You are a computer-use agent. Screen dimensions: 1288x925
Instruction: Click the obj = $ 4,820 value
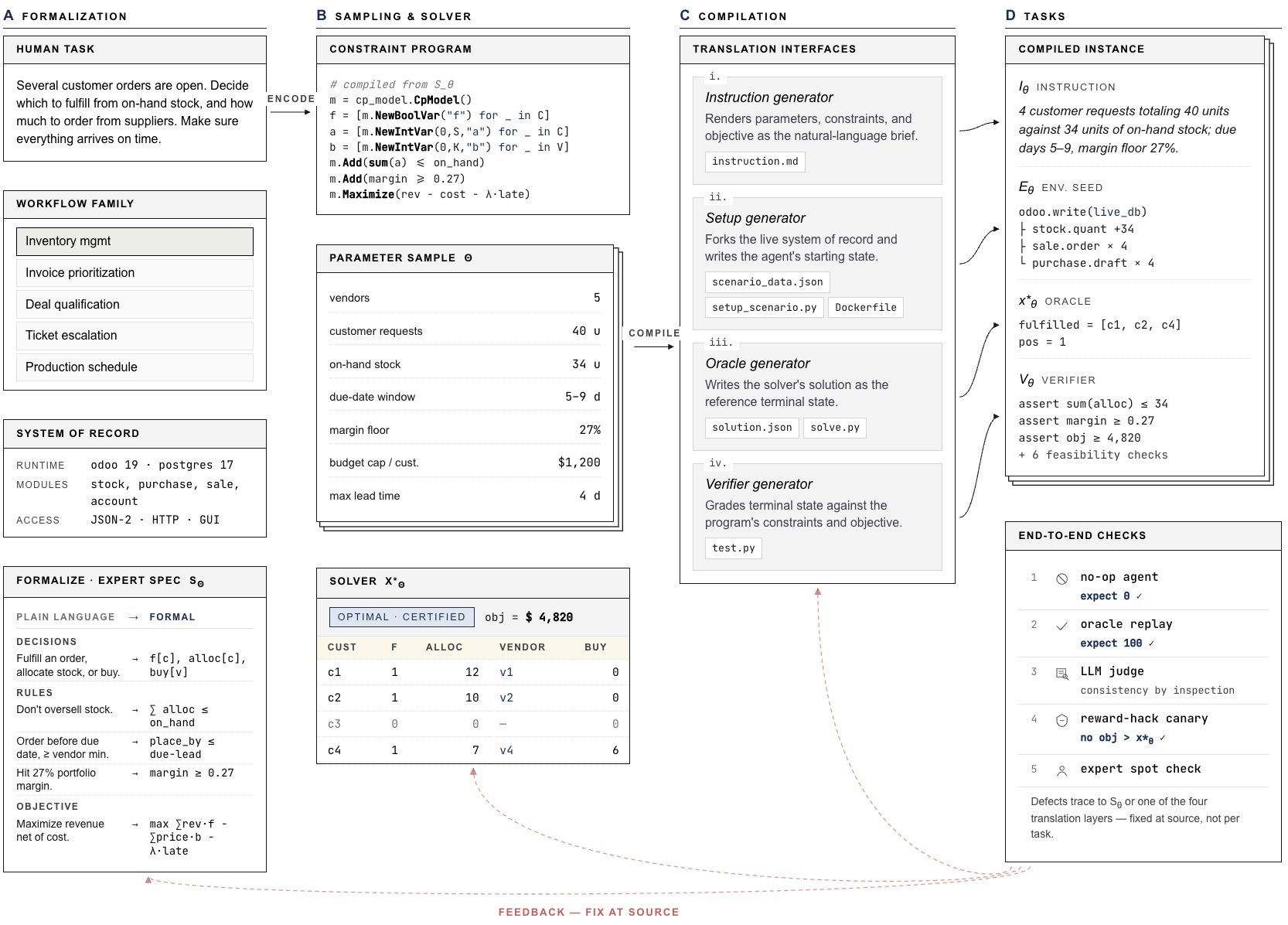(x=529, y=617)
